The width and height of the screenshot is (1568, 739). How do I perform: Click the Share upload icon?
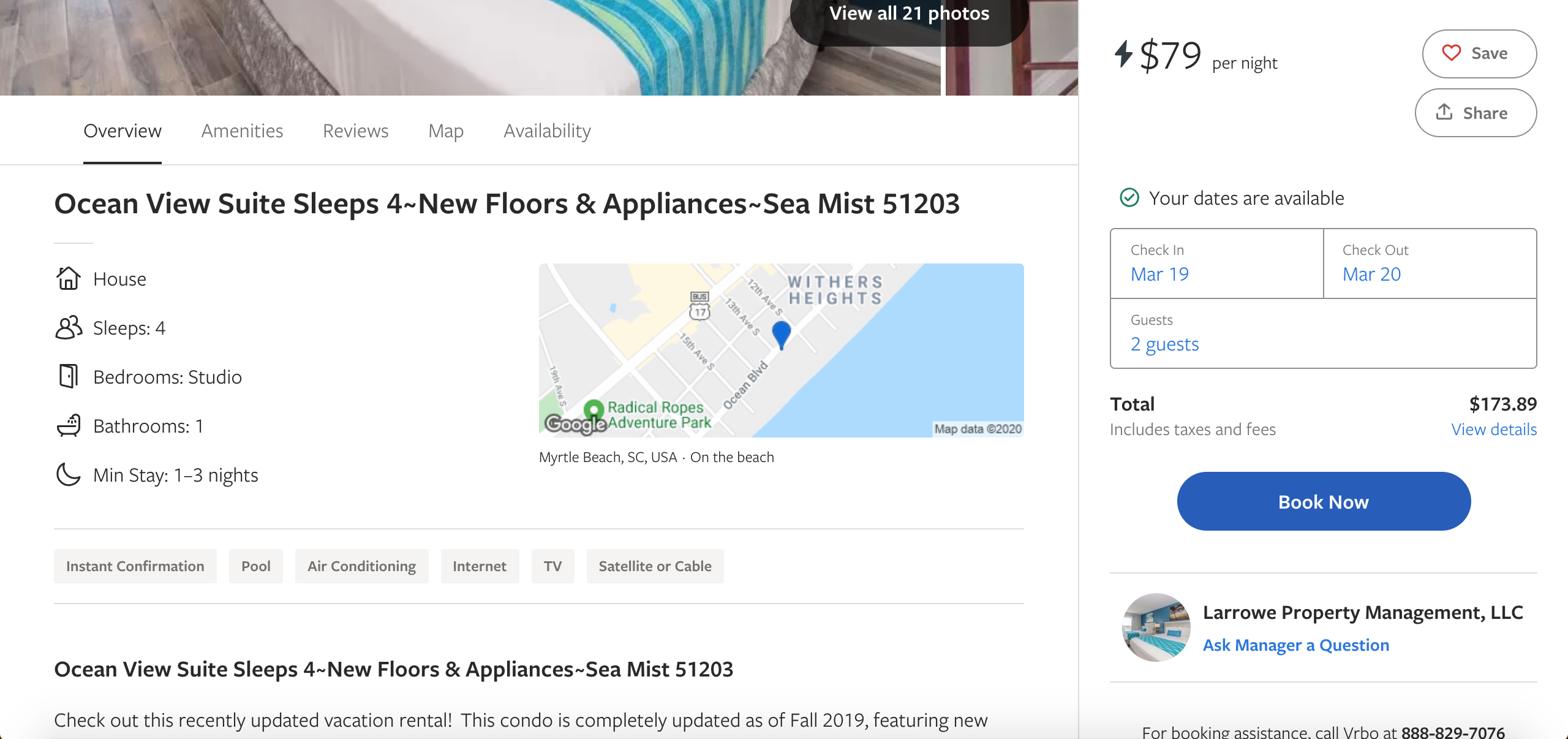pos(1445,112)
